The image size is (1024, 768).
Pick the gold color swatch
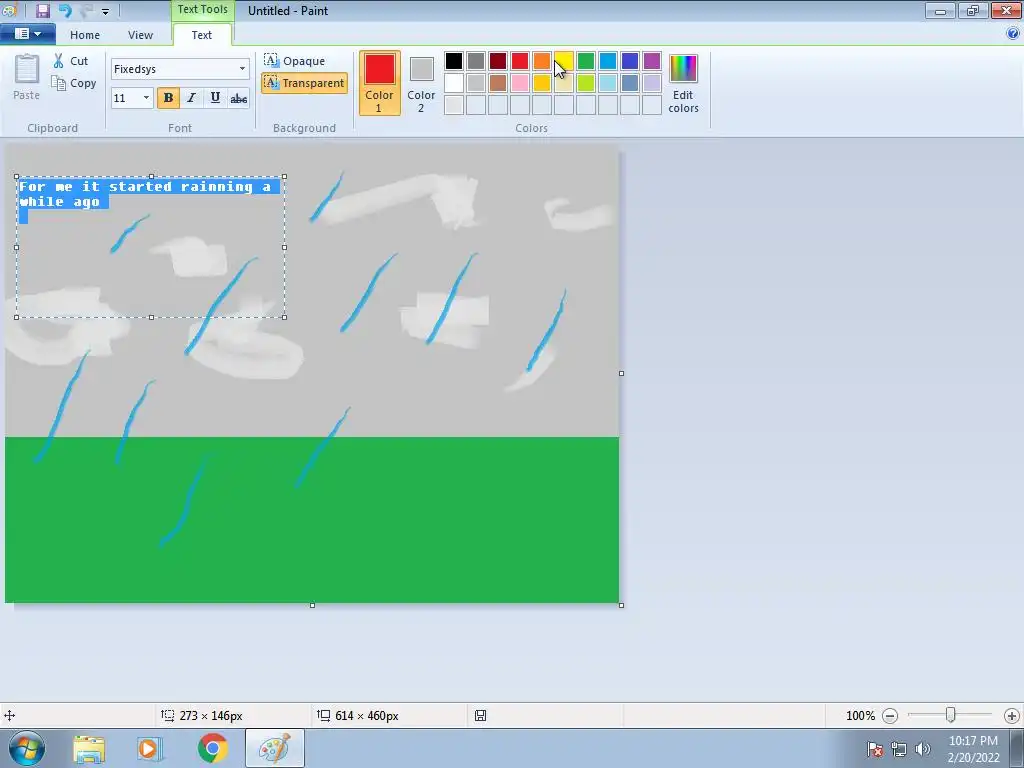point(542,83)
